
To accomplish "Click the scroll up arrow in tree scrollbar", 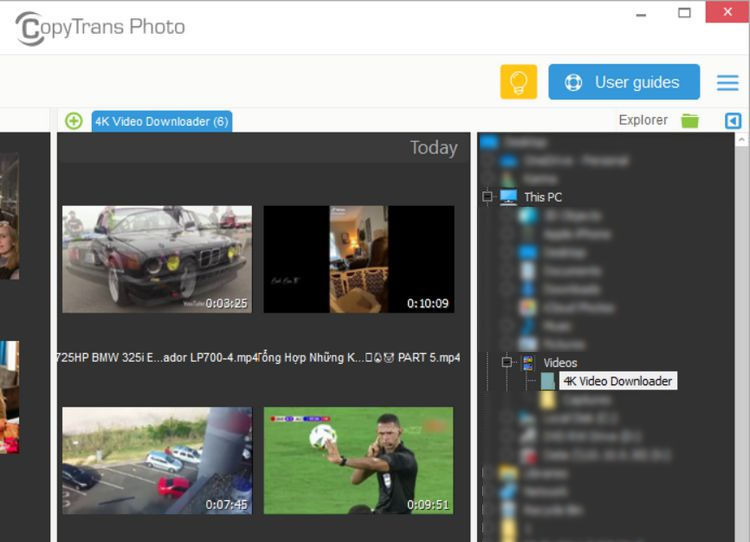I will 741,140.
